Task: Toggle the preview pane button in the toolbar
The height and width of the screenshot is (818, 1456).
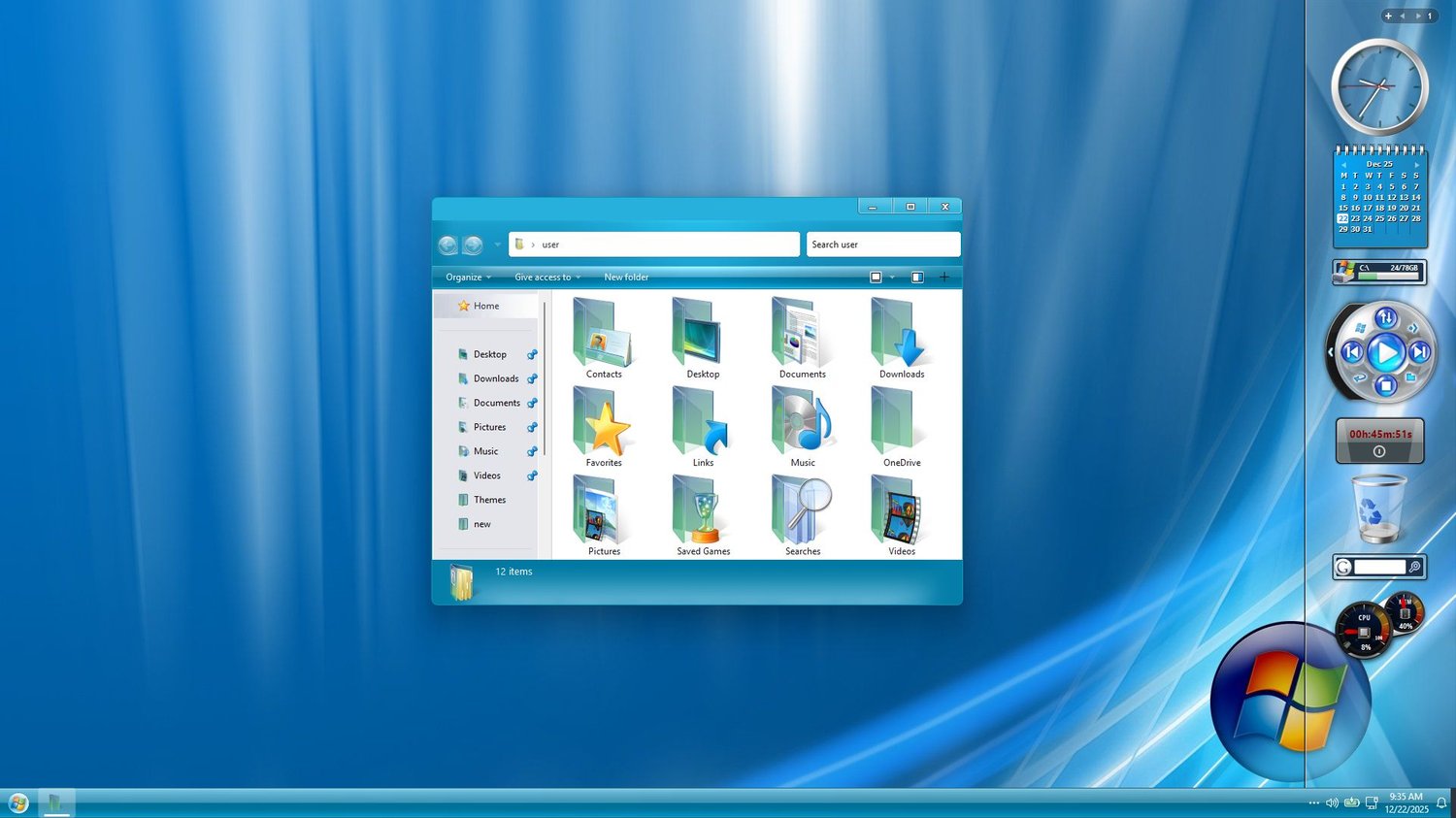Action: [917, 278]
